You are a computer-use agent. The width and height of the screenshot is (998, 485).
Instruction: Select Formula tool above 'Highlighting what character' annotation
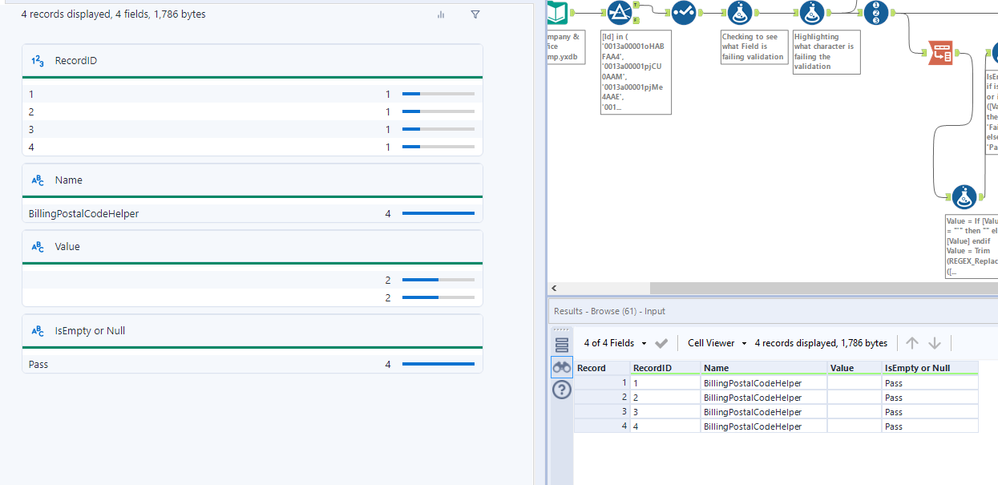pos(812,12)
